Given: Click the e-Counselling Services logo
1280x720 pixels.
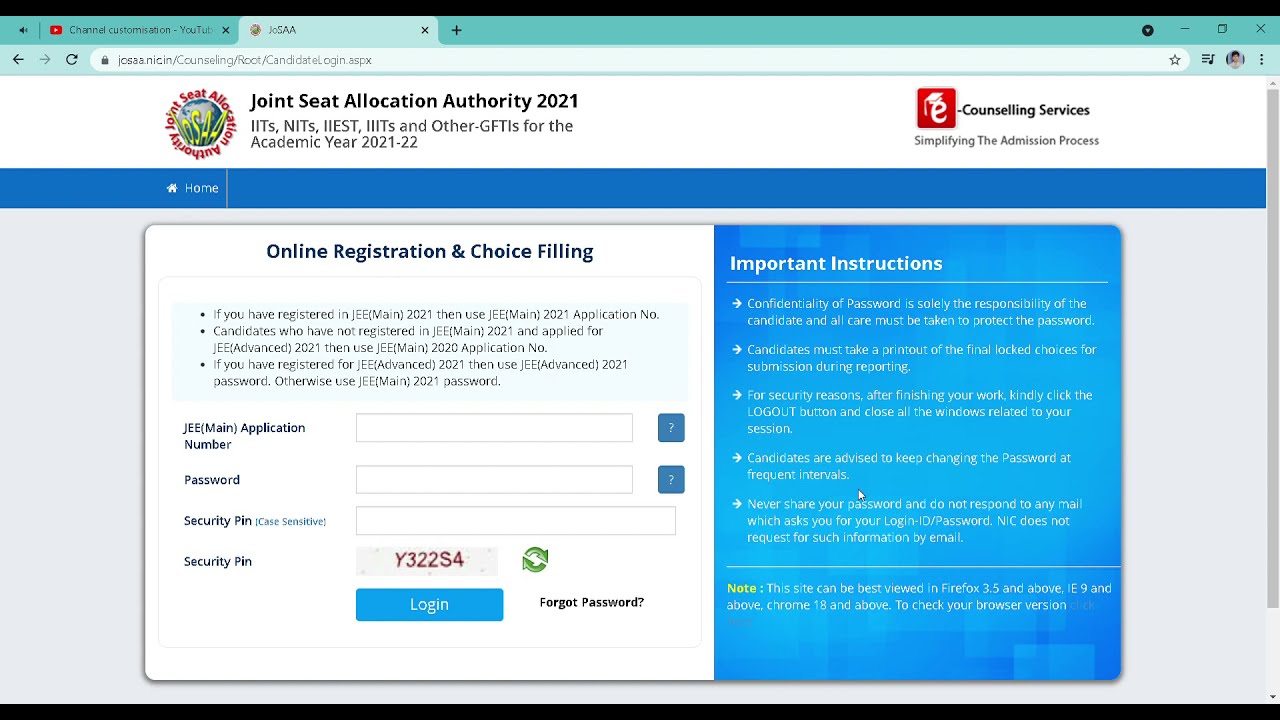Looking at the screenshot, I should [x=1003, y=109].
